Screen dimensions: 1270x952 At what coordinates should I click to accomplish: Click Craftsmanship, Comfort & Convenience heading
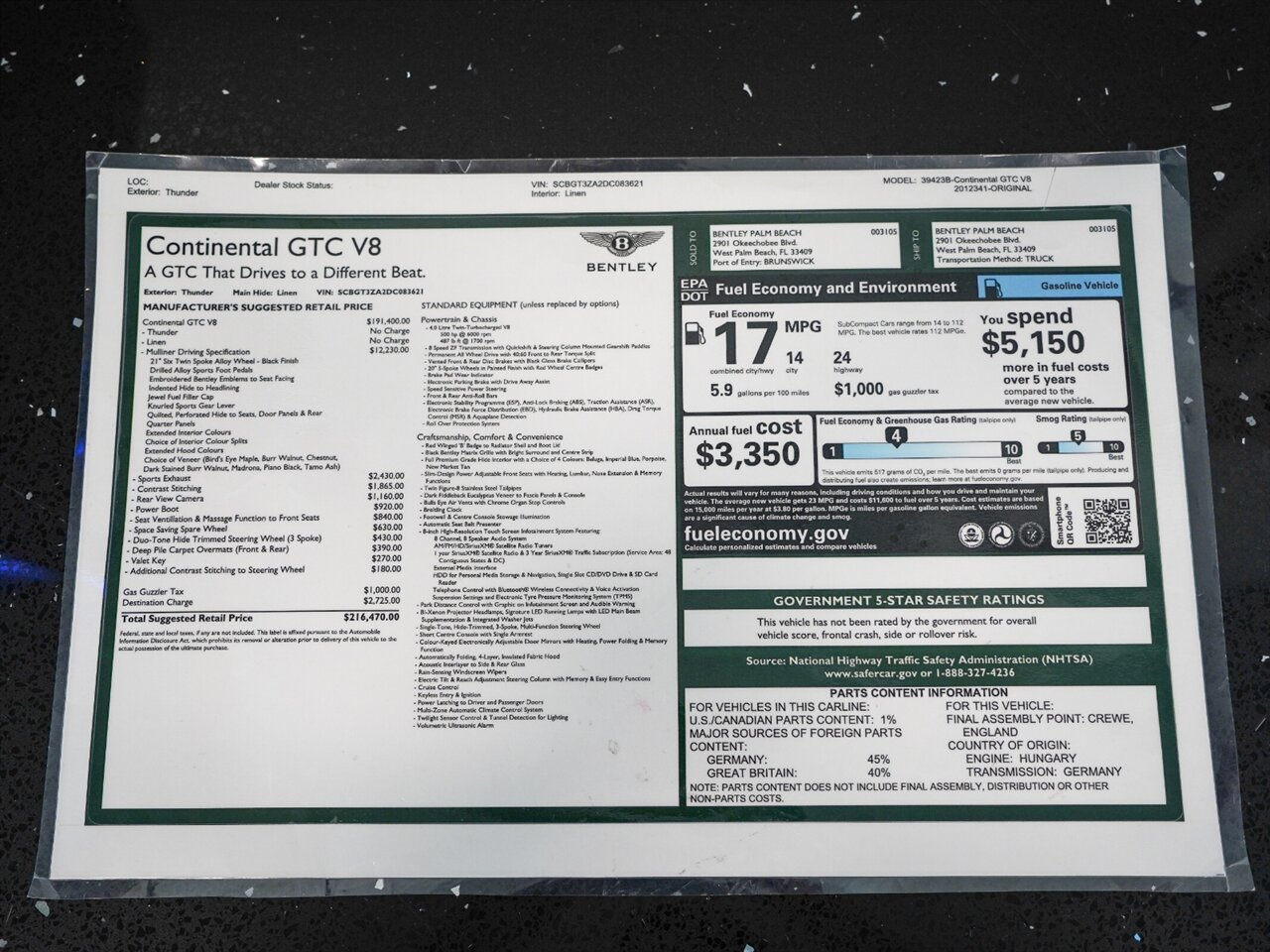(x=490, y=436)
